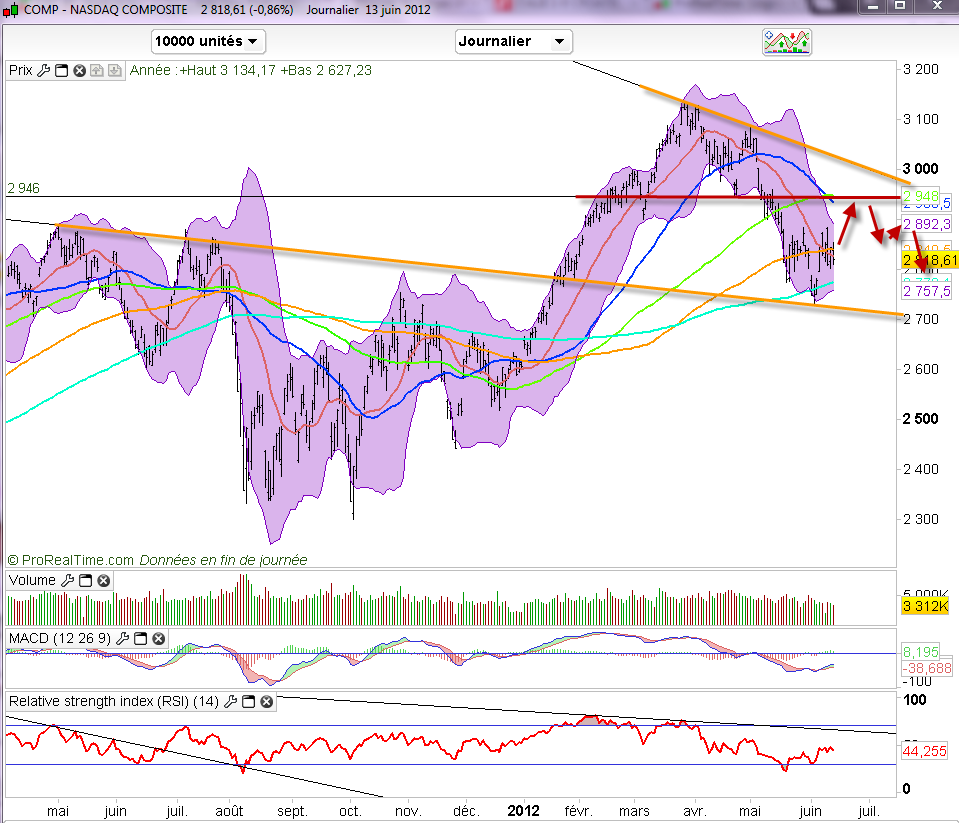The width and height of the screenshot is (959, 823).
Task: Maximize the Prix chart panel
Action: coord(61,71)
